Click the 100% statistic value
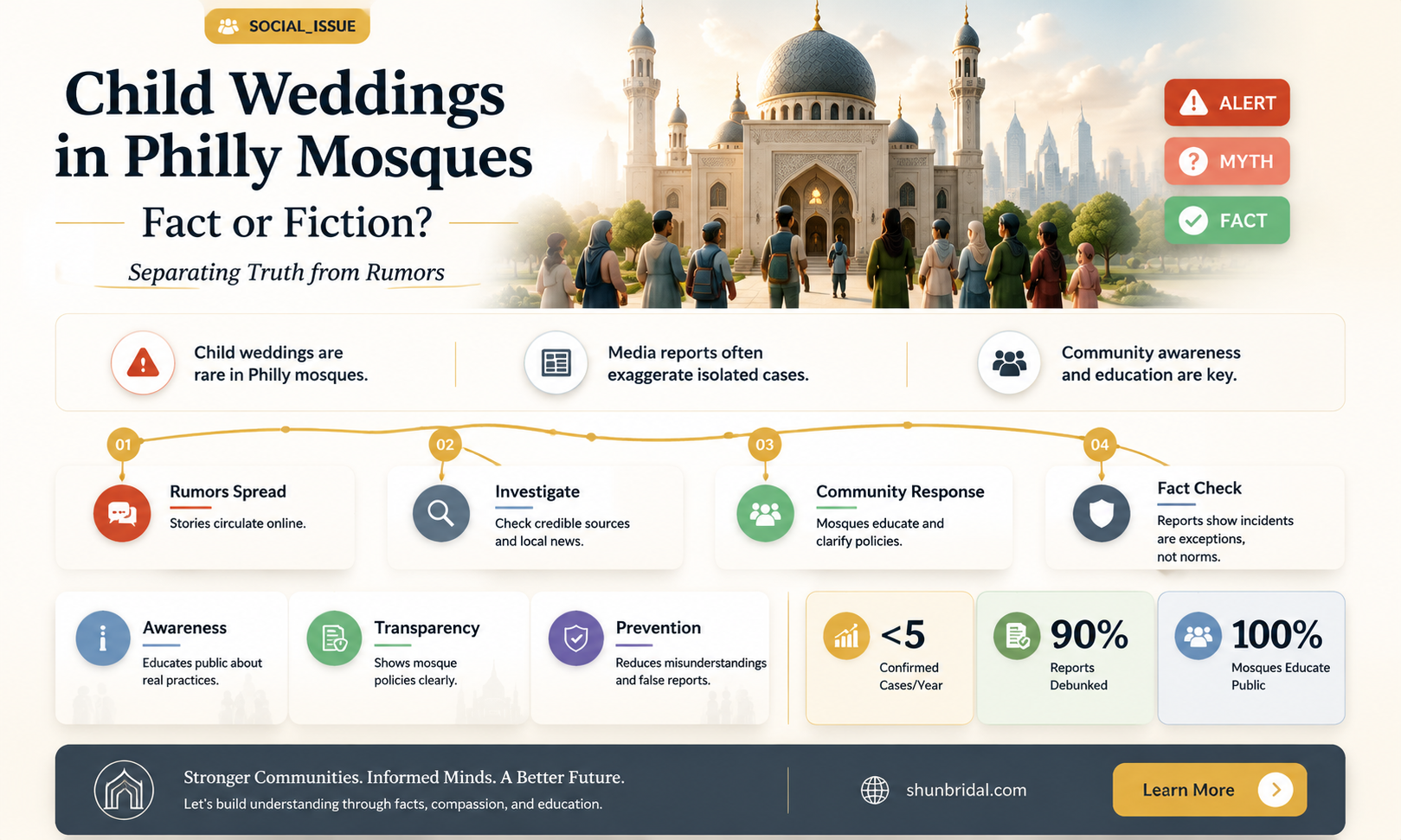Image resolution: width=1401 pixels, height=840 pixels. pos(1277,635)
